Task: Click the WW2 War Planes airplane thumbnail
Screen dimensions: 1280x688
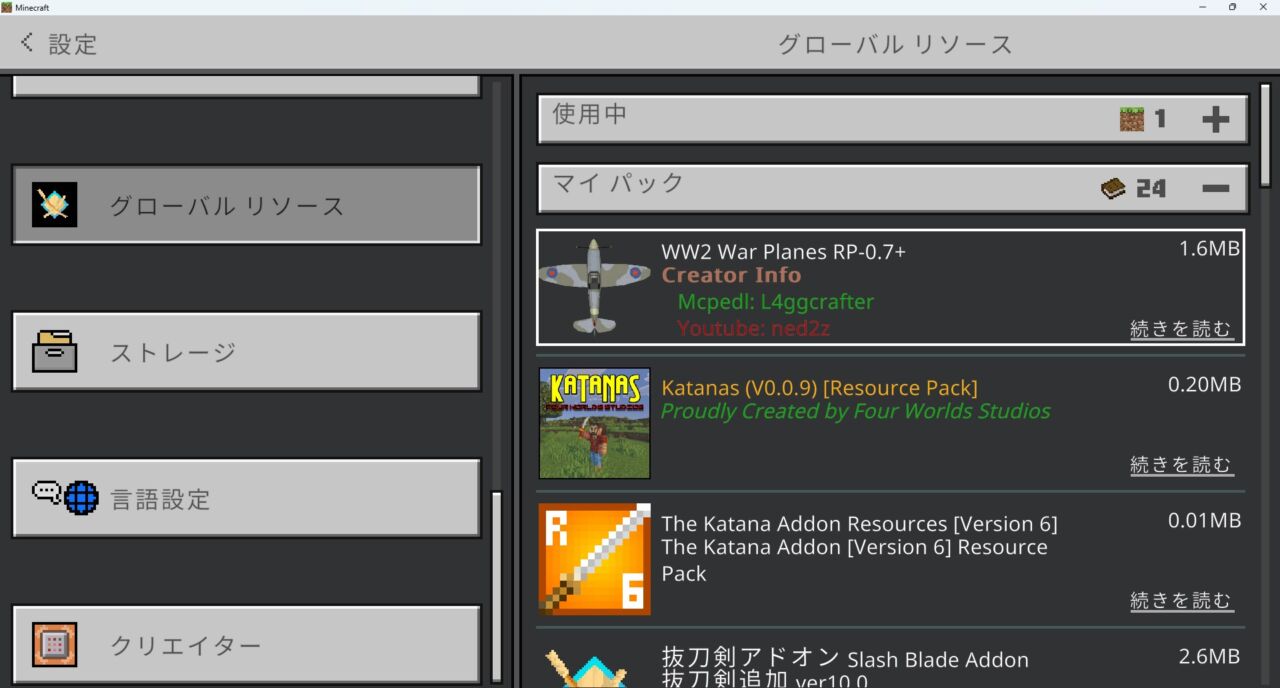Action: [x=594, y=287]
